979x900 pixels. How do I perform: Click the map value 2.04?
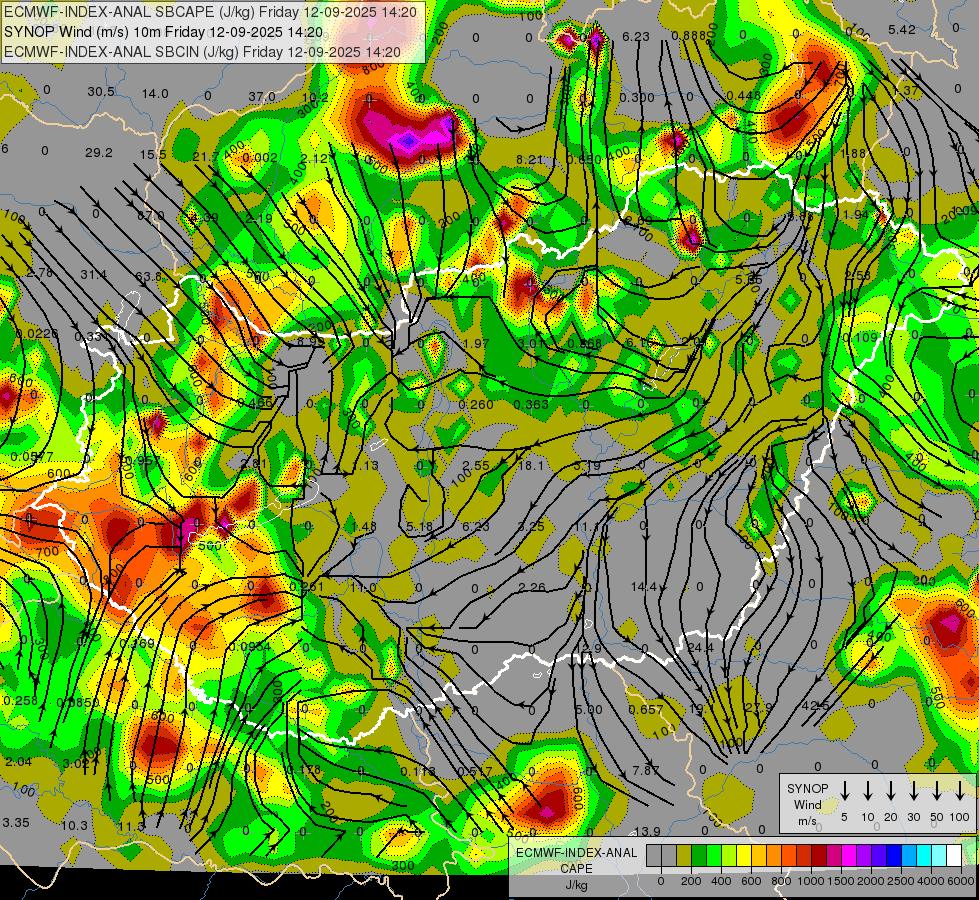pyautogui.click(x=18, y=762)
